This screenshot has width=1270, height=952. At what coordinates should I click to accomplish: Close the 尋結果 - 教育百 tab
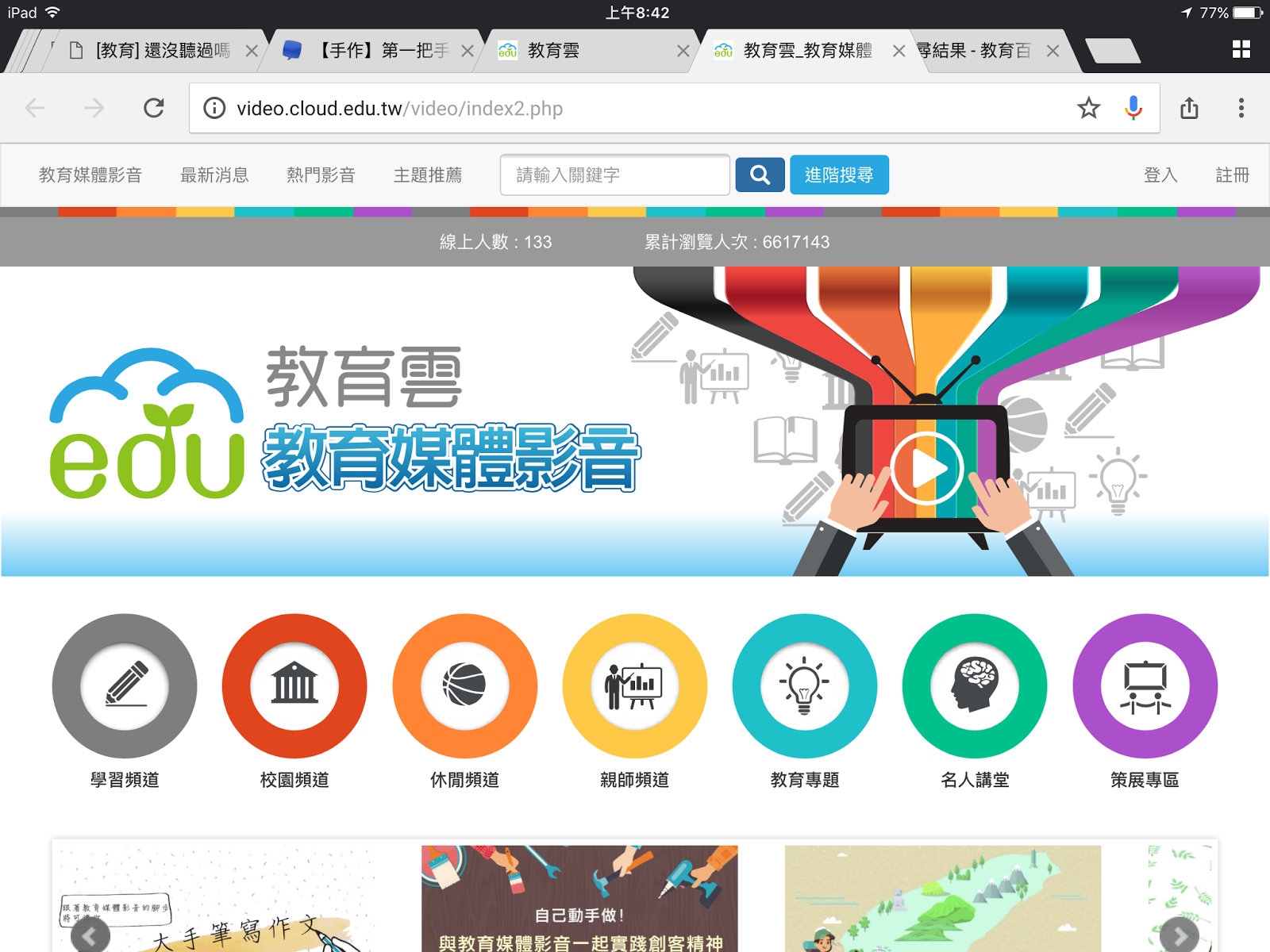[1053, 51]
